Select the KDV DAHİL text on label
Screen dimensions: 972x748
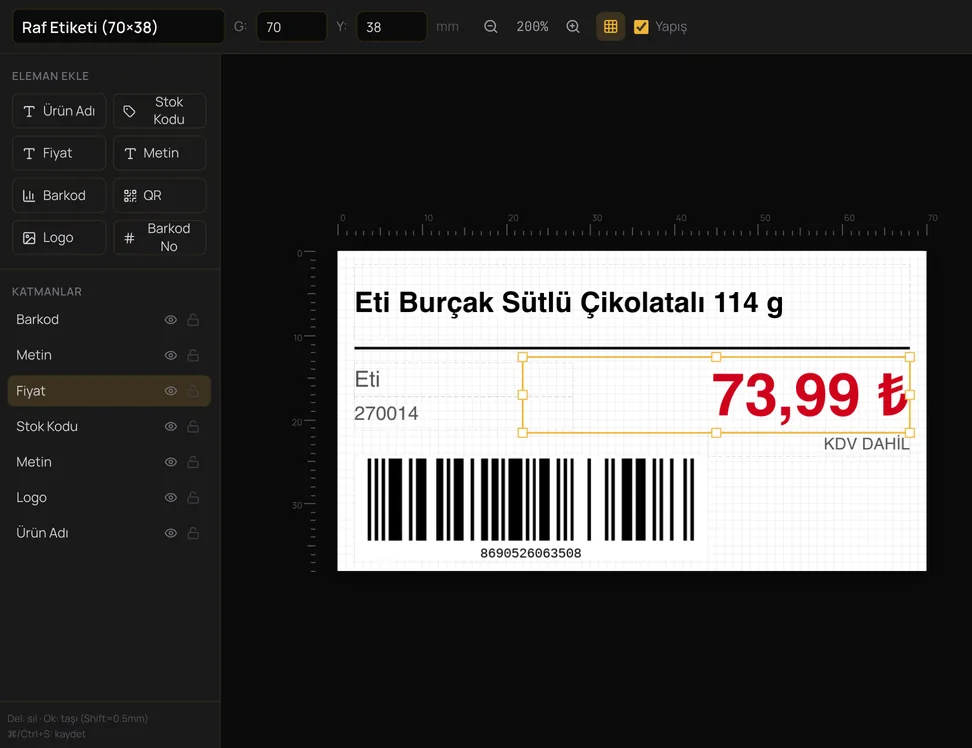(866, 444)
